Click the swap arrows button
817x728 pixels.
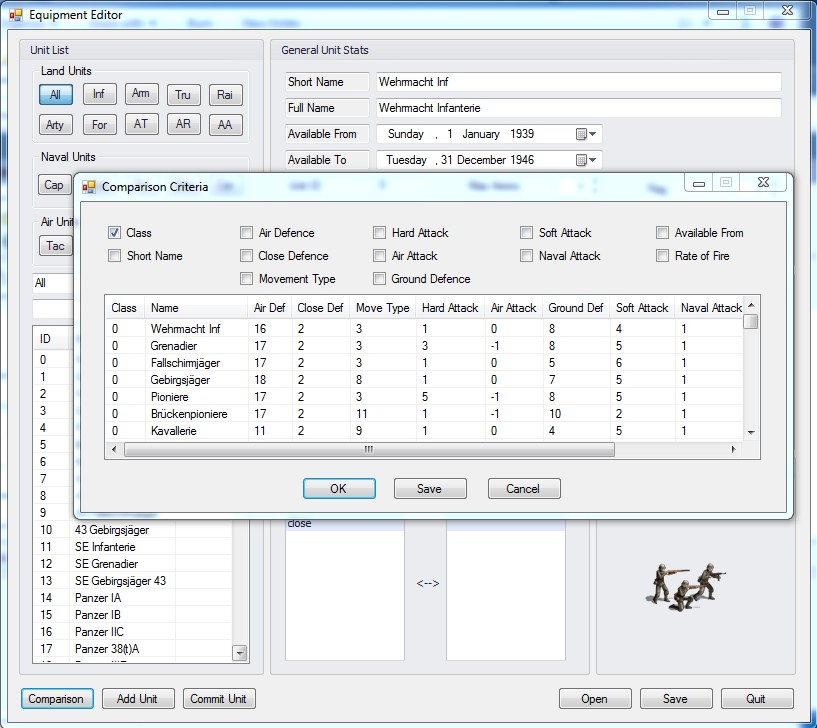(428, 584)
